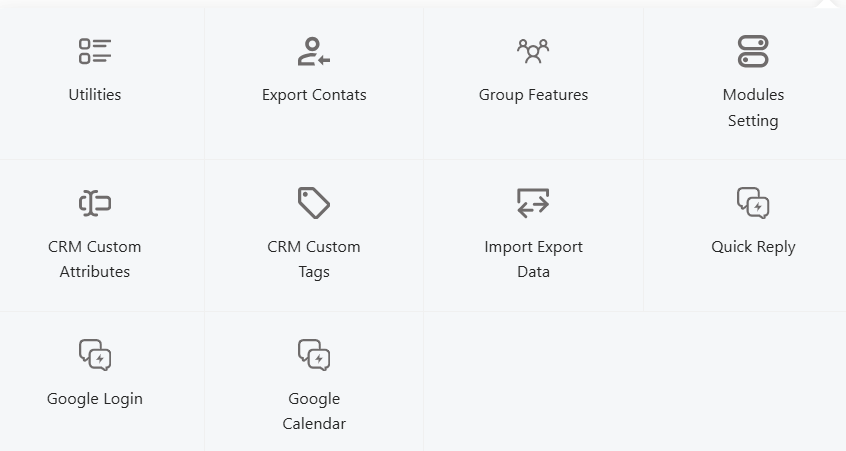Open the Utilities menu label
The height and width of the screenshot is (451, 846).
[x=95, y=94]
